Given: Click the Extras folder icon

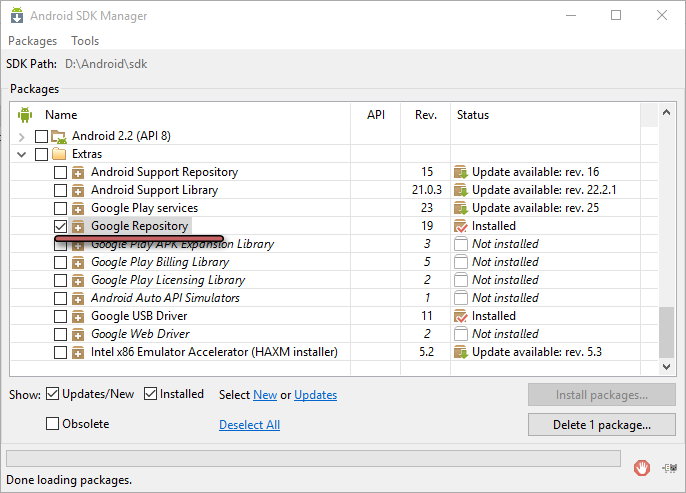Looking at the screenshot, I should click(59, 154).
